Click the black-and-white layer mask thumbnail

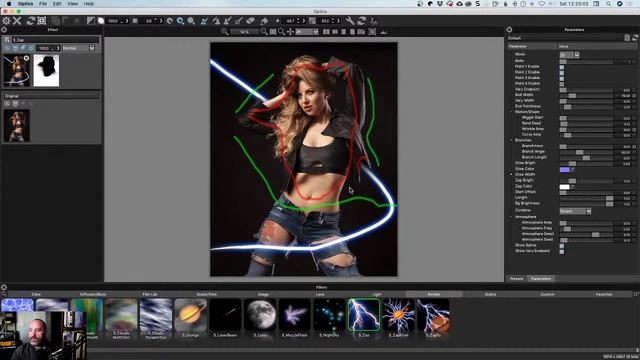click(x=46, y=71)
